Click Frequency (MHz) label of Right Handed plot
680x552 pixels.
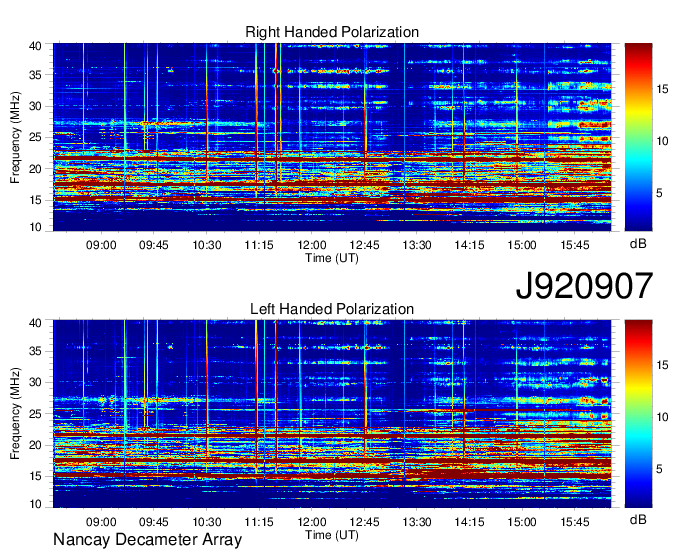(x=15, y=137)
